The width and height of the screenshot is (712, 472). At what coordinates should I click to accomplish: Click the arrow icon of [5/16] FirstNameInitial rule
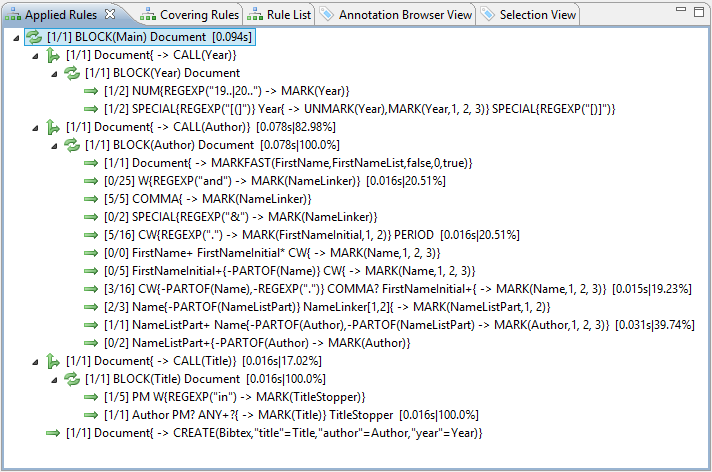[x=91, y=235]
